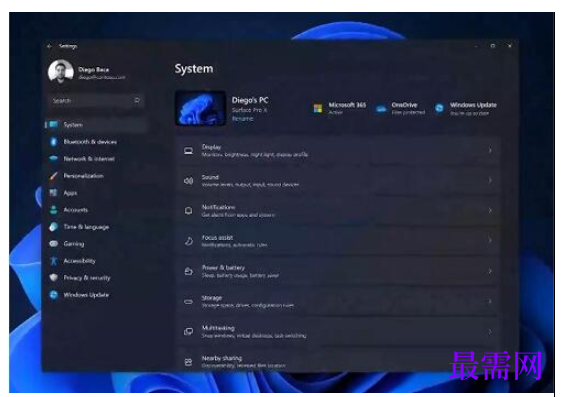
Task: Expand Display row chevron
Action: (x=490, y=151)
